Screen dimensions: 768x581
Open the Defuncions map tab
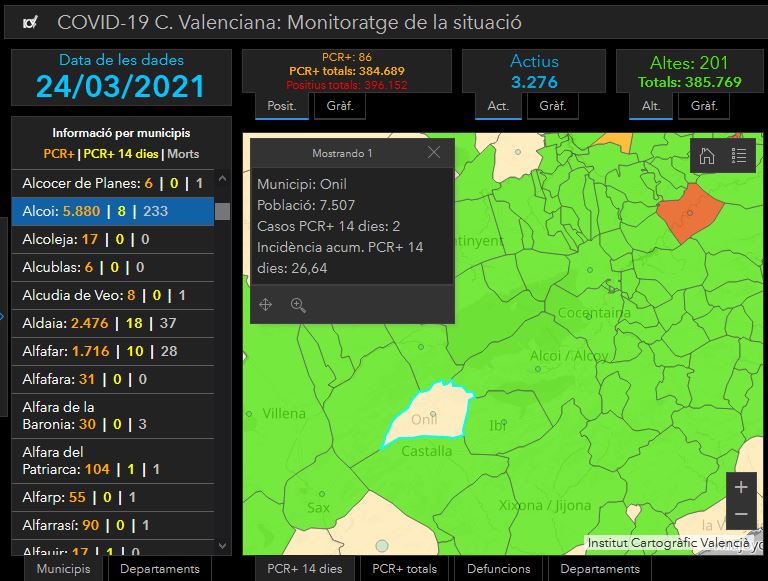498,568
